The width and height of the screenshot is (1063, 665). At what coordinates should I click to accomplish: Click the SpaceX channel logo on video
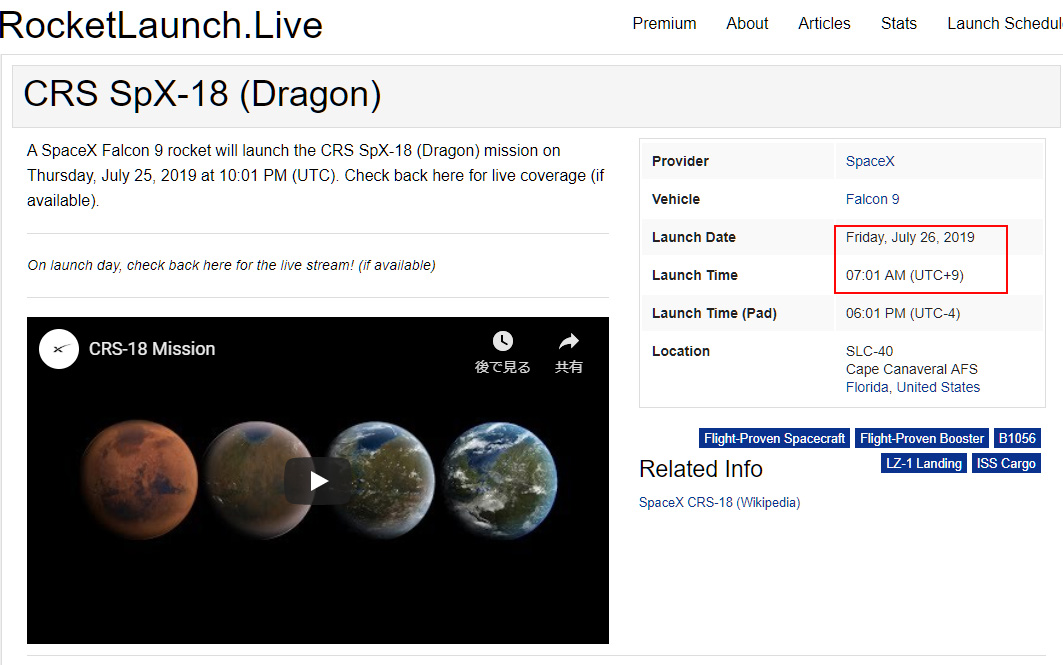coord(59,349)
